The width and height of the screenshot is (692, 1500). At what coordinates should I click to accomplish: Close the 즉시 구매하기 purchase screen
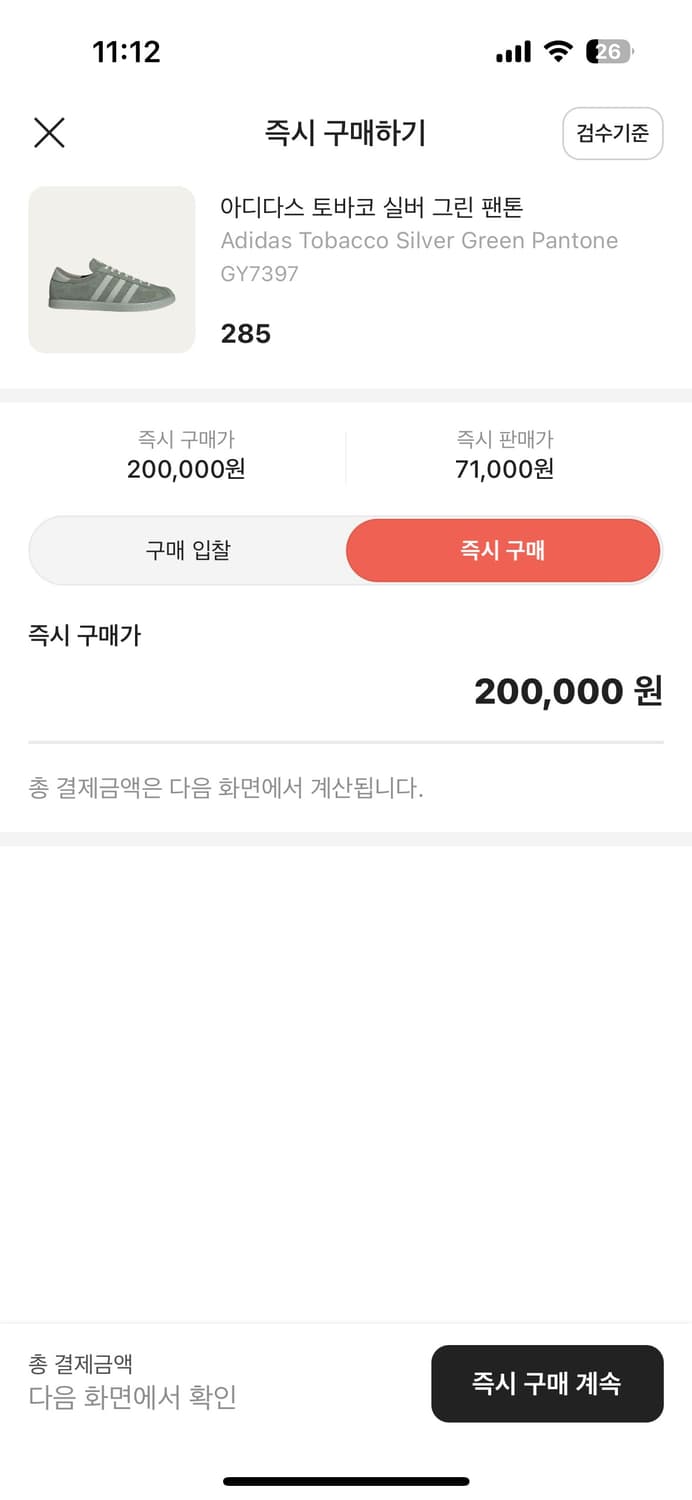click(48, 132)
